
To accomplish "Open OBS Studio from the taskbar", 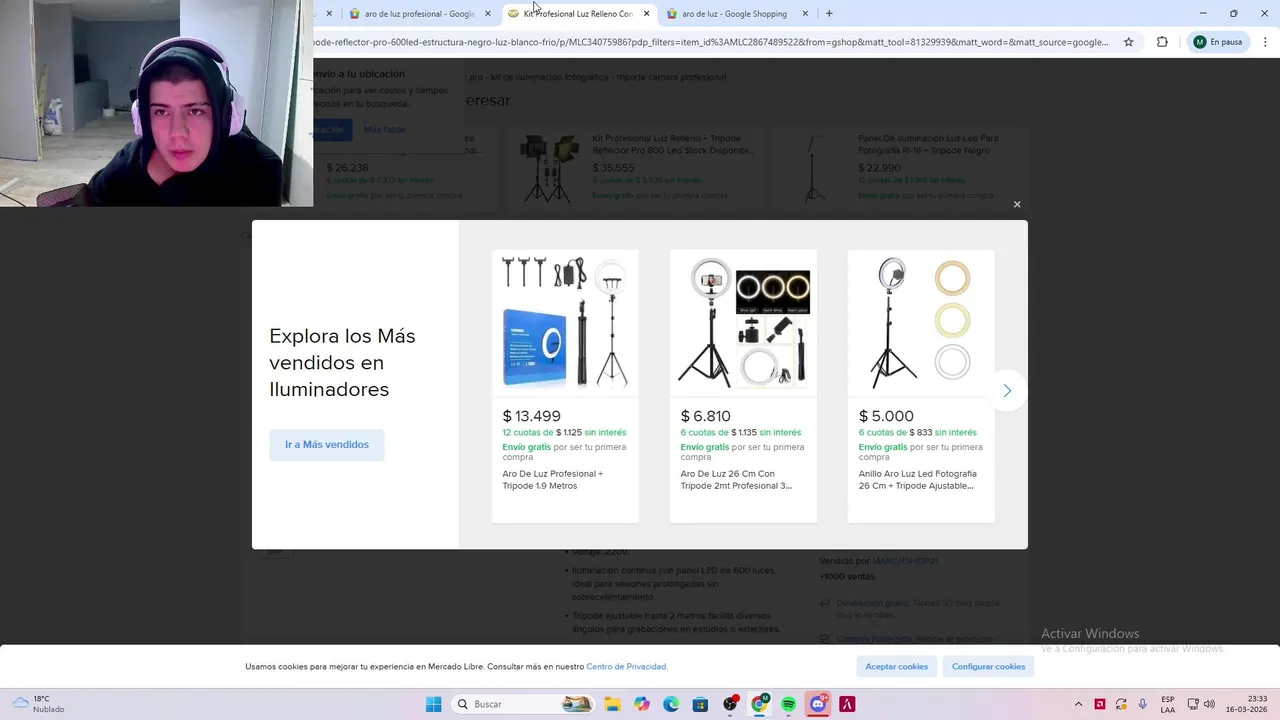I will pyautogui.click(x=730, y=704).
